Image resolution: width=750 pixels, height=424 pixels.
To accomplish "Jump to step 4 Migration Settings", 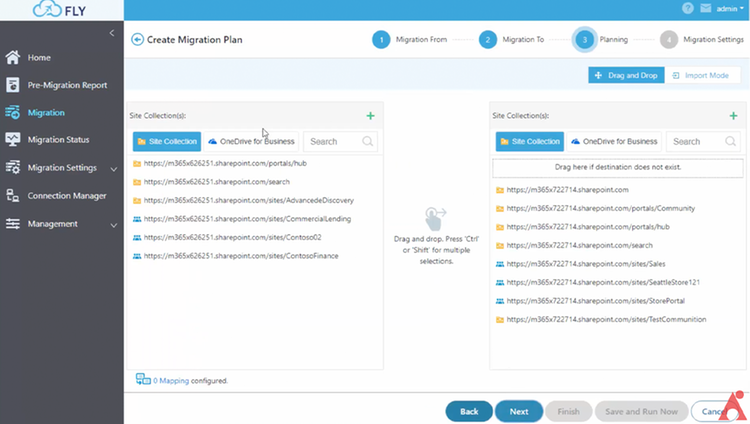I will (669, 39).
